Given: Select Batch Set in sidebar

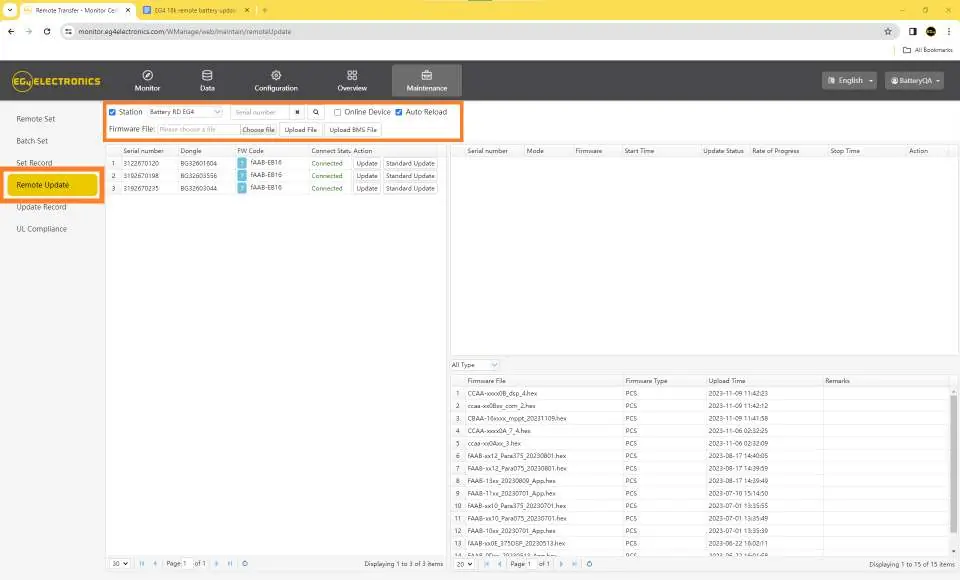Looking at the screenshot, I should 32,141.
